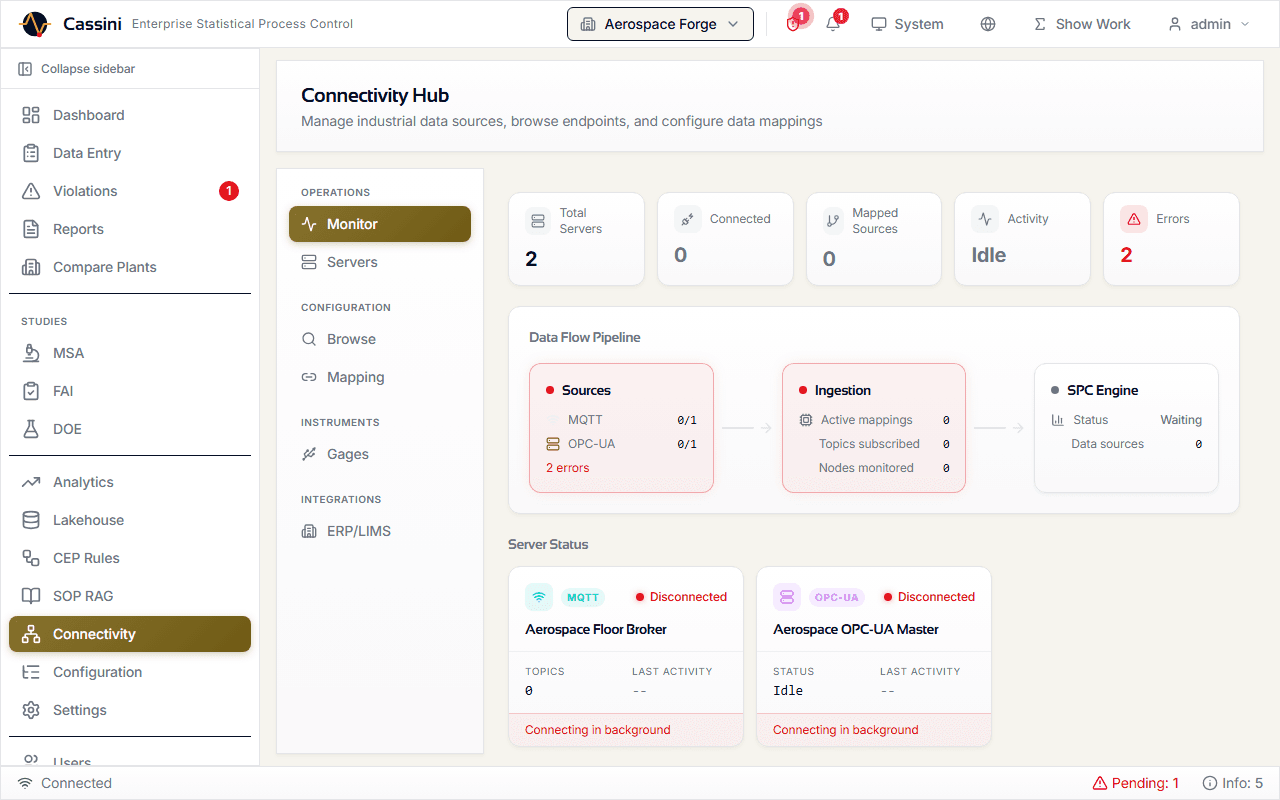Open the System theme selector
This screenshot has width=1280, height=800.
pos(907,24)
